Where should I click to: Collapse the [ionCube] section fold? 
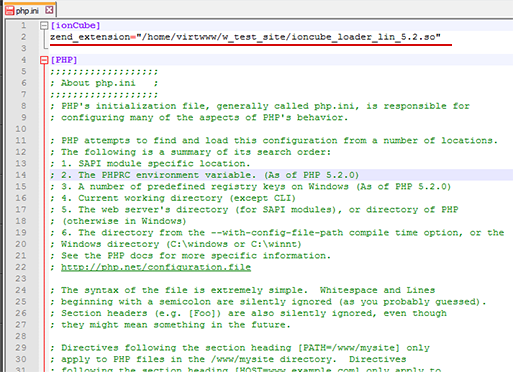click(x=44, y=26)
